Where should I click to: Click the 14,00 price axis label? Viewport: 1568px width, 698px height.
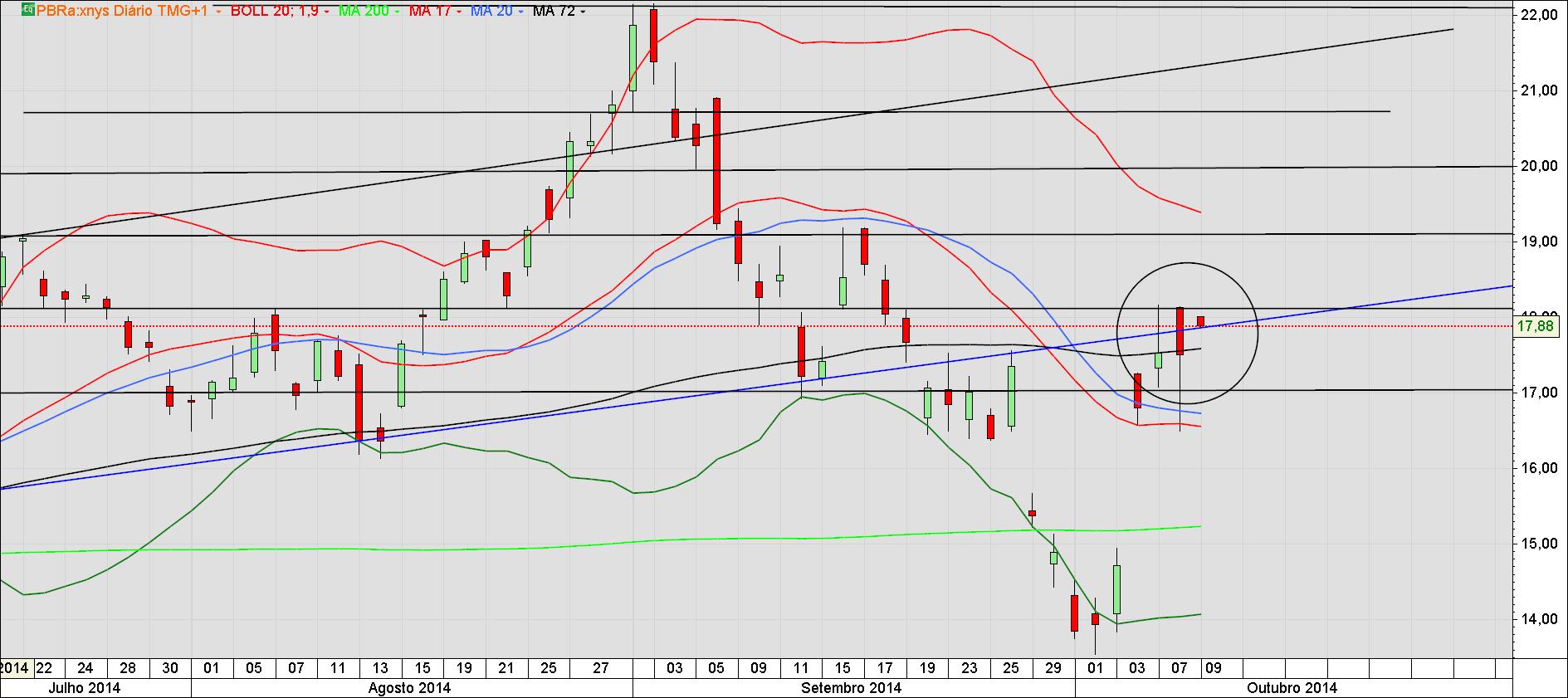1537,619
